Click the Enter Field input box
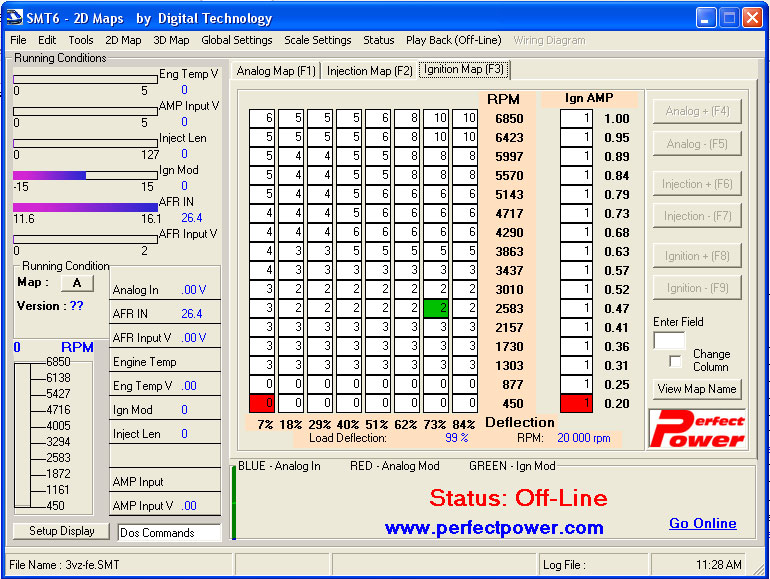The height and width of the screenshot is (579, 770). point(669,340)
